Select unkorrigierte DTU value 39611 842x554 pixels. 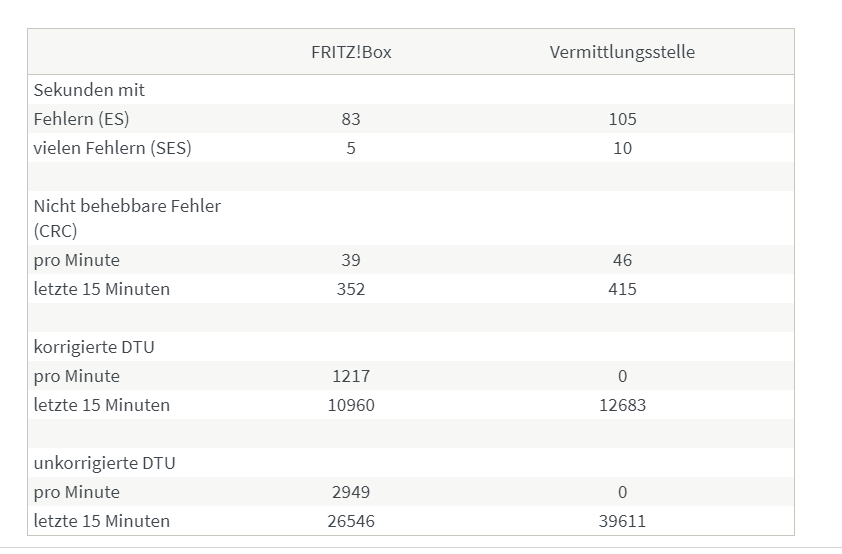click(x=622, y=521)
